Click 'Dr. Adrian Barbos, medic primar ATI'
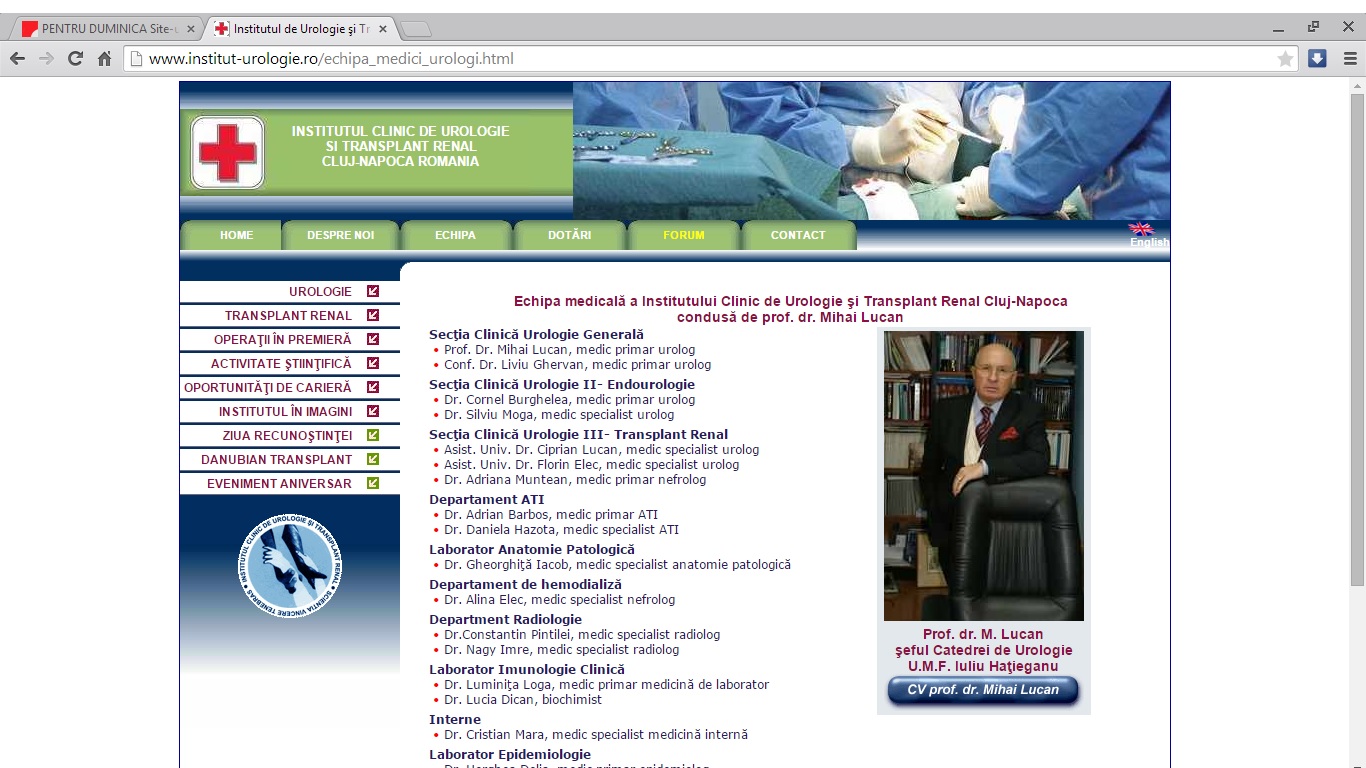1366x768 pixels. point(551,515)
